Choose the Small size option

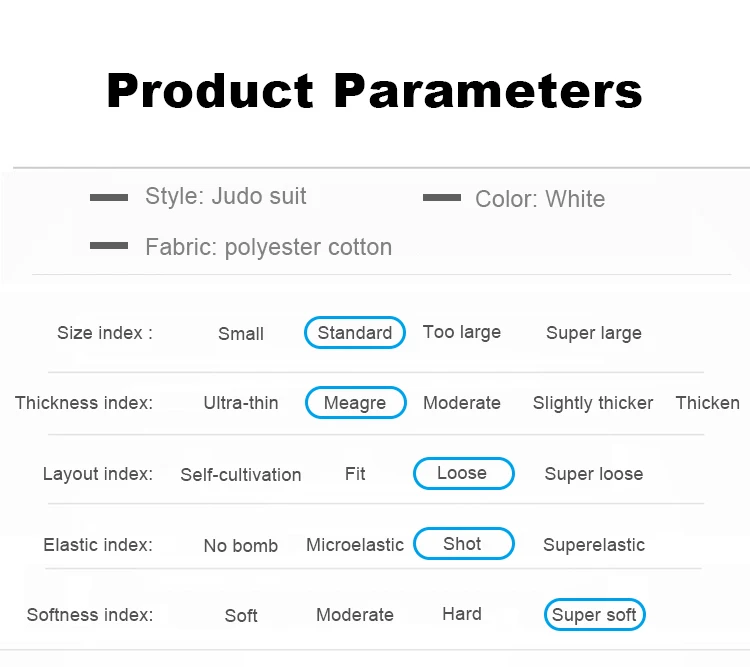tap(241, 334)
